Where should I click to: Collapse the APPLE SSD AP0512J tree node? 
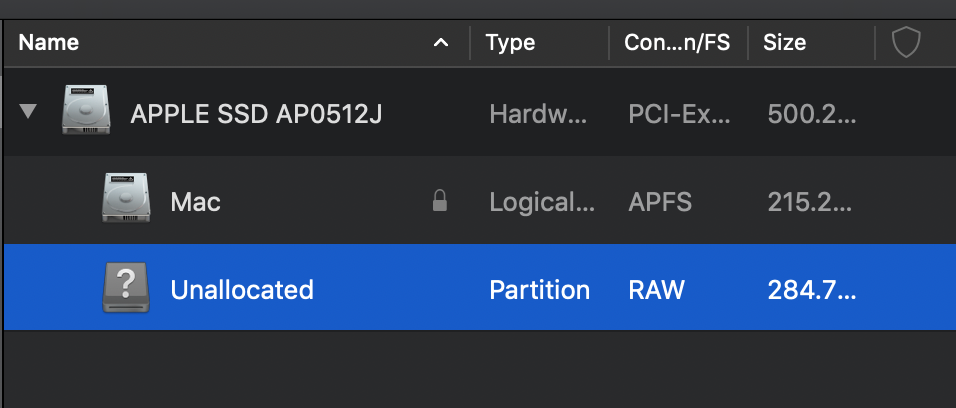29,112
